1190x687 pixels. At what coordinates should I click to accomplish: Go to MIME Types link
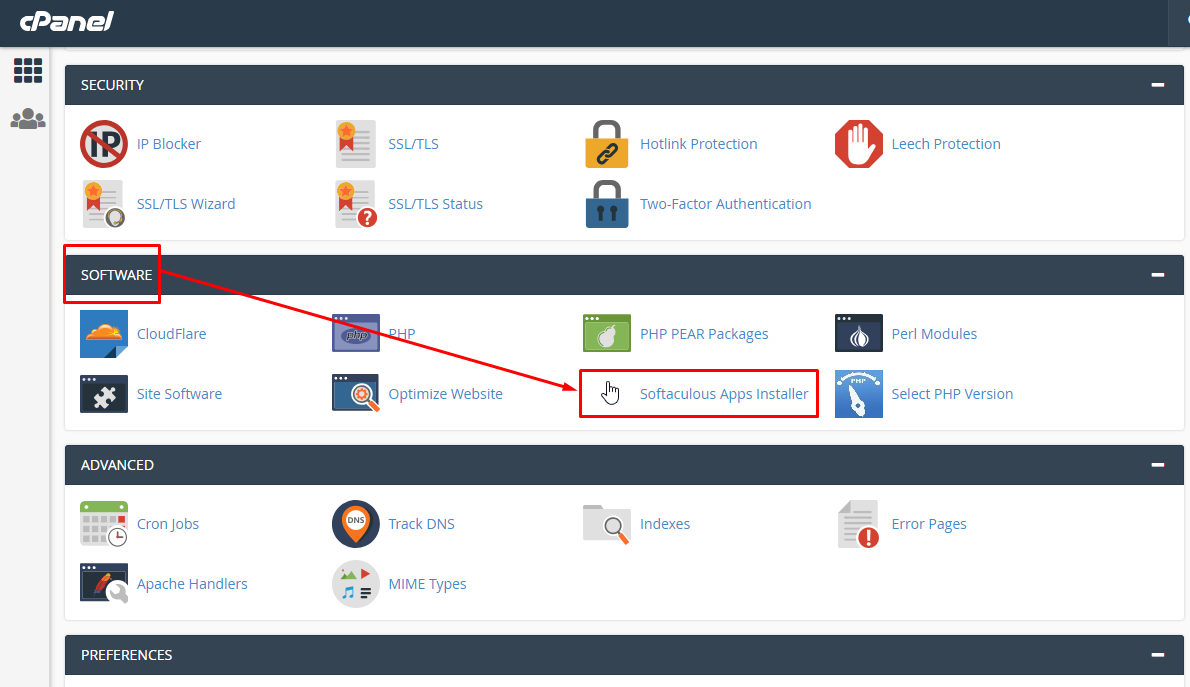click(427, 583)
